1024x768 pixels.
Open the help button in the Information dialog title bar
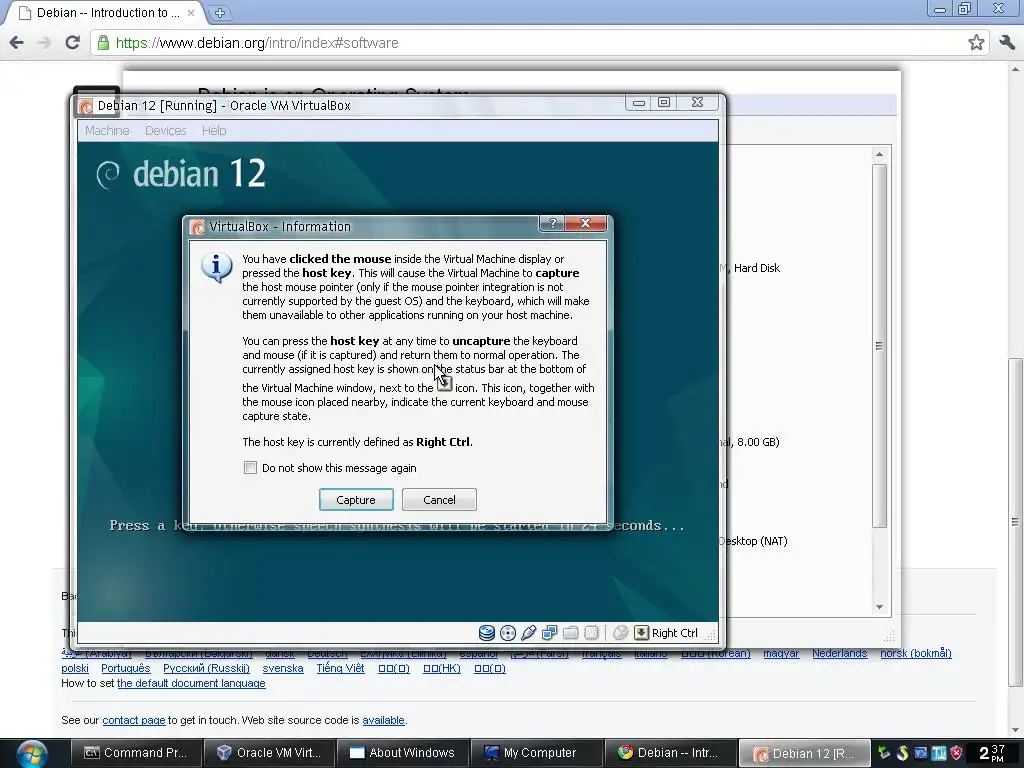point(552,223)
